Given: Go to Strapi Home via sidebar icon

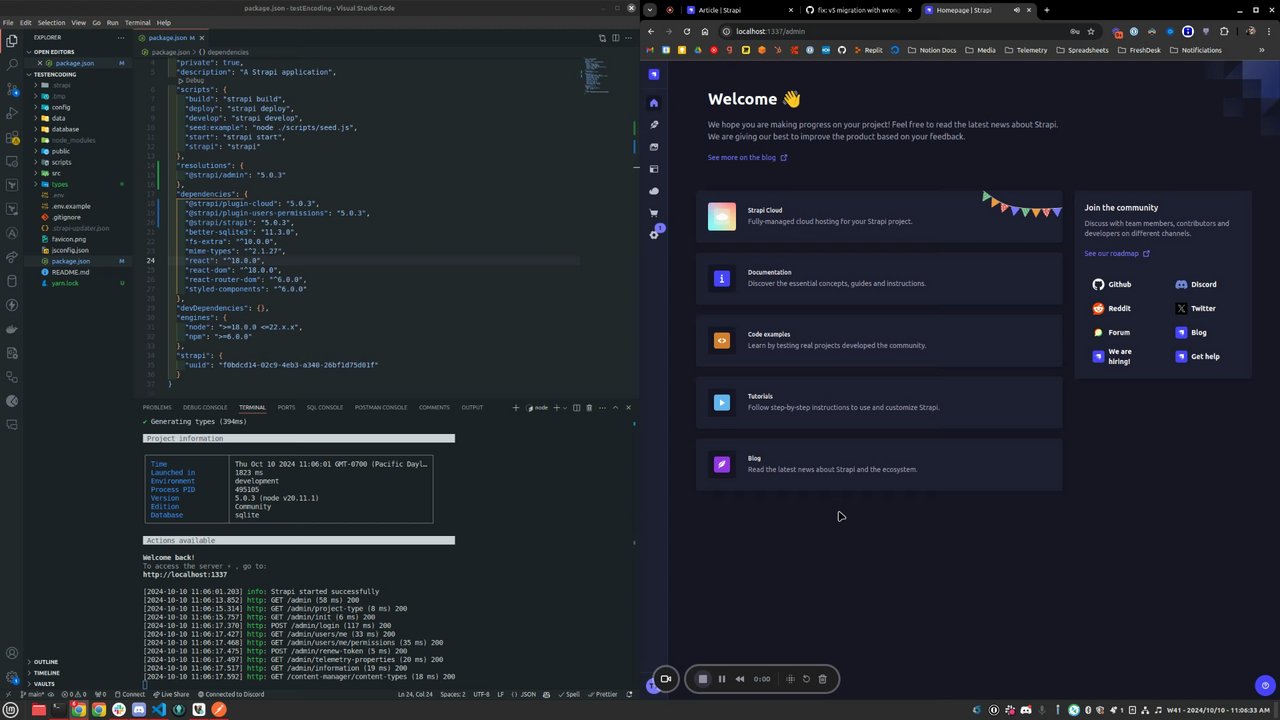Looking at the screenshot, I should [x=654, y=103].
